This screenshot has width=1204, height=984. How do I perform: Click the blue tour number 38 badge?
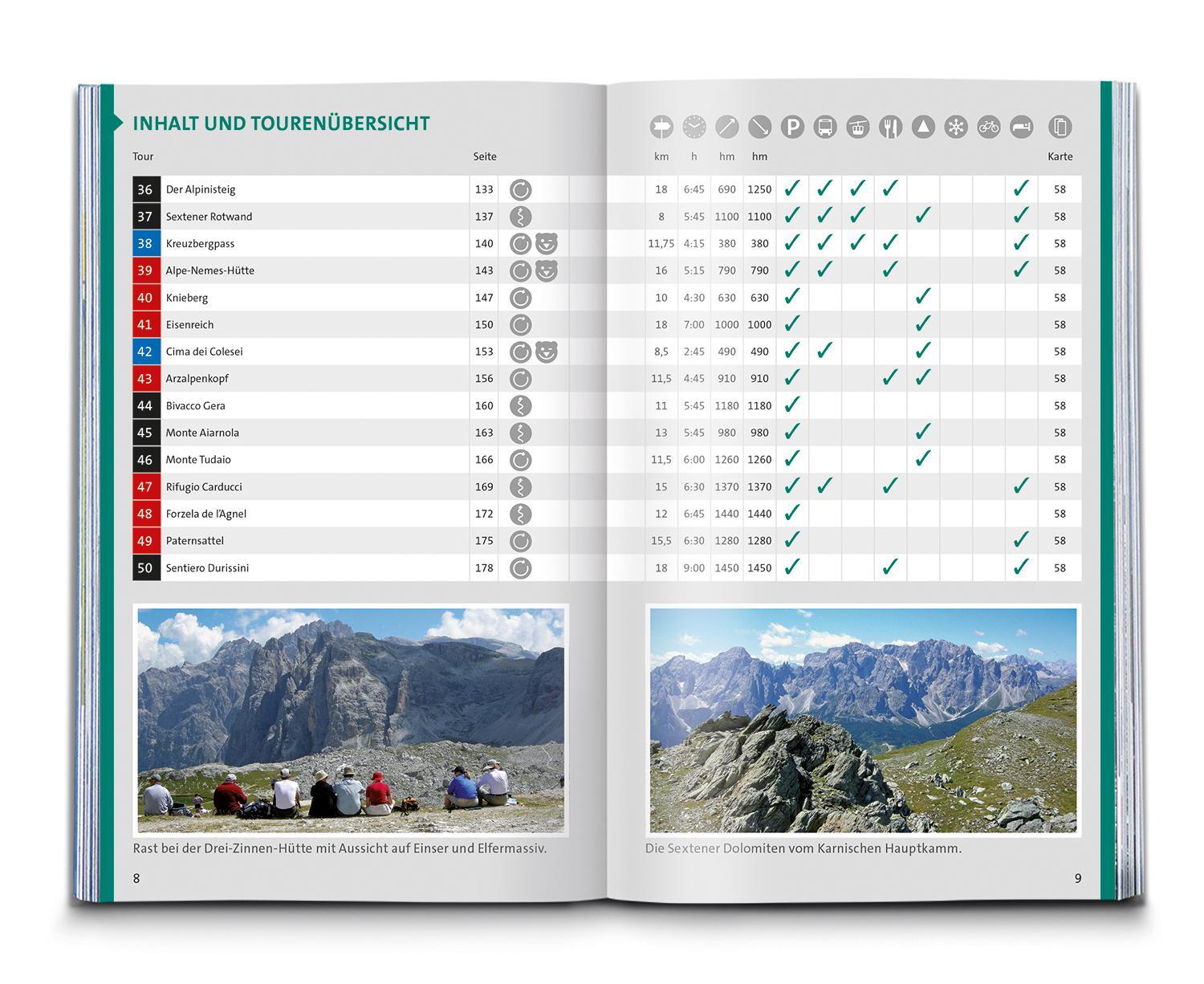146,243
